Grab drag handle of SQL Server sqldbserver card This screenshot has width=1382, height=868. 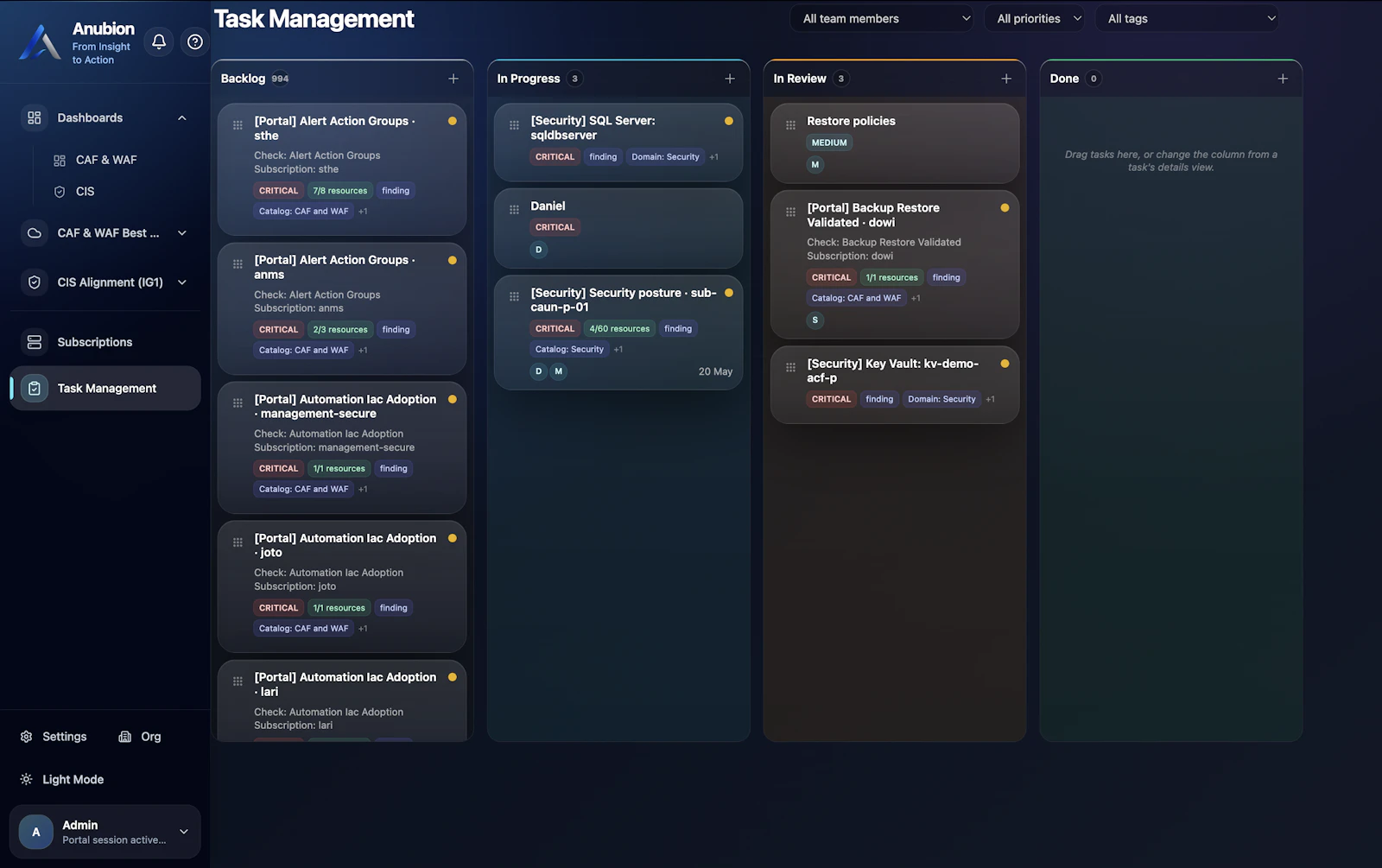(x=514, y=125)
